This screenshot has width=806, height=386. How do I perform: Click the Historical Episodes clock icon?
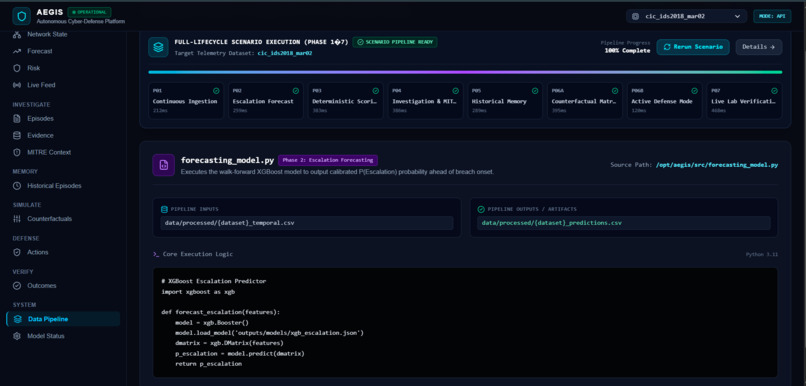coord(17,186)
